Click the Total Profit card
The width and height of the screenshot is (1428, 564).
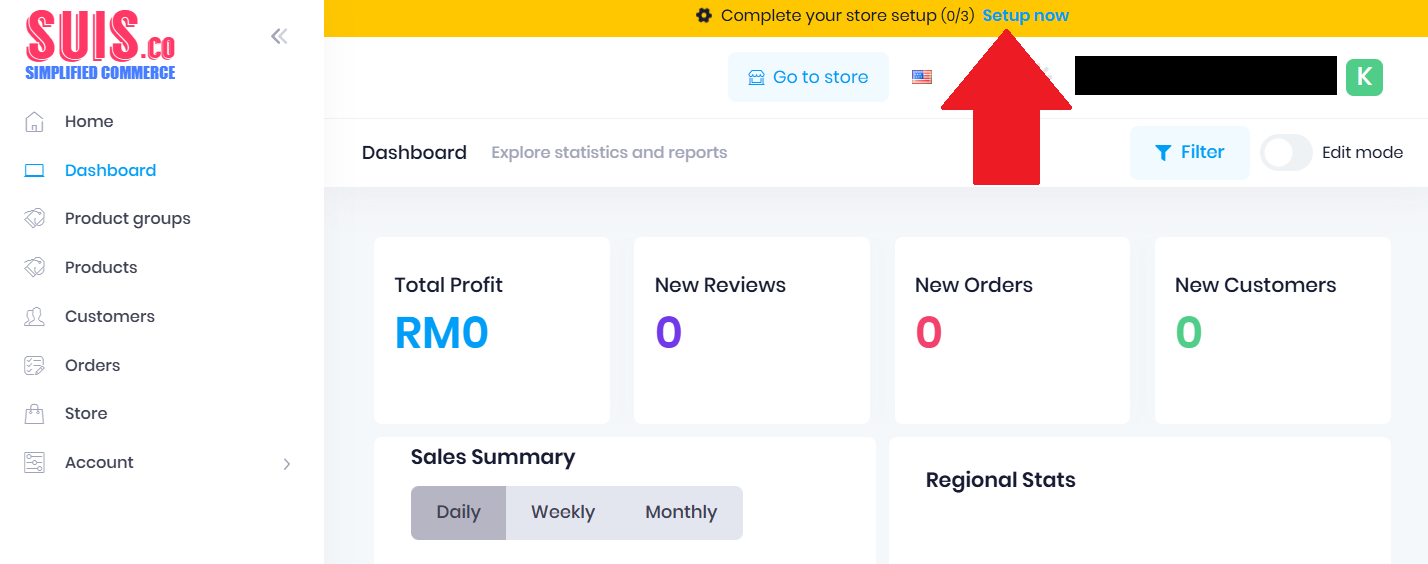coord(492,330)
